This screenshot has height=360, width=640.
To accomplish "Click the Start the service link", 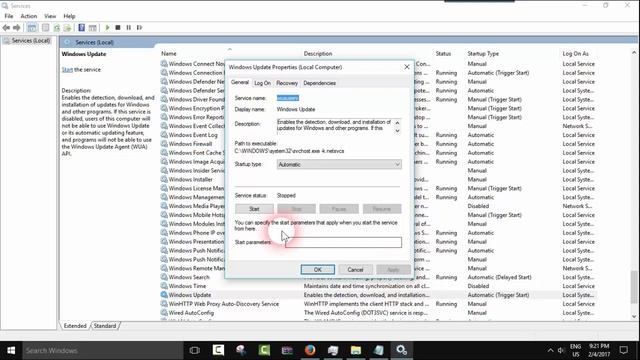I will (x=67, y=69).
